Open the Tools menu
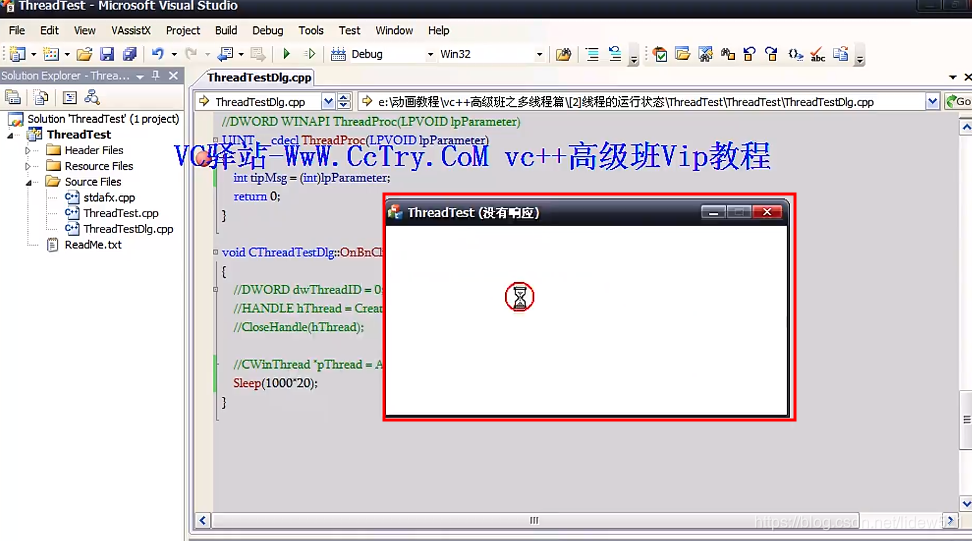Image resolution: width=972 pixels, height=541 pixels. click(x=311, y=30)
